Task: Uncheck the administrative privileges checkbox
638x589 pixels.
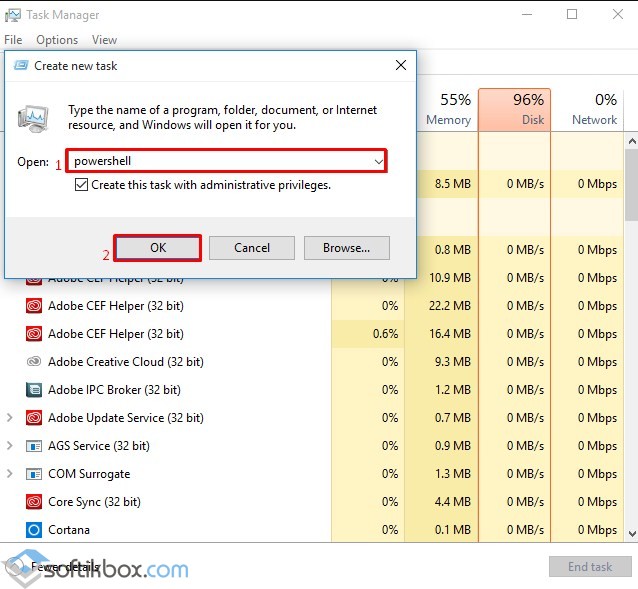Action: [x=82, y=185]
